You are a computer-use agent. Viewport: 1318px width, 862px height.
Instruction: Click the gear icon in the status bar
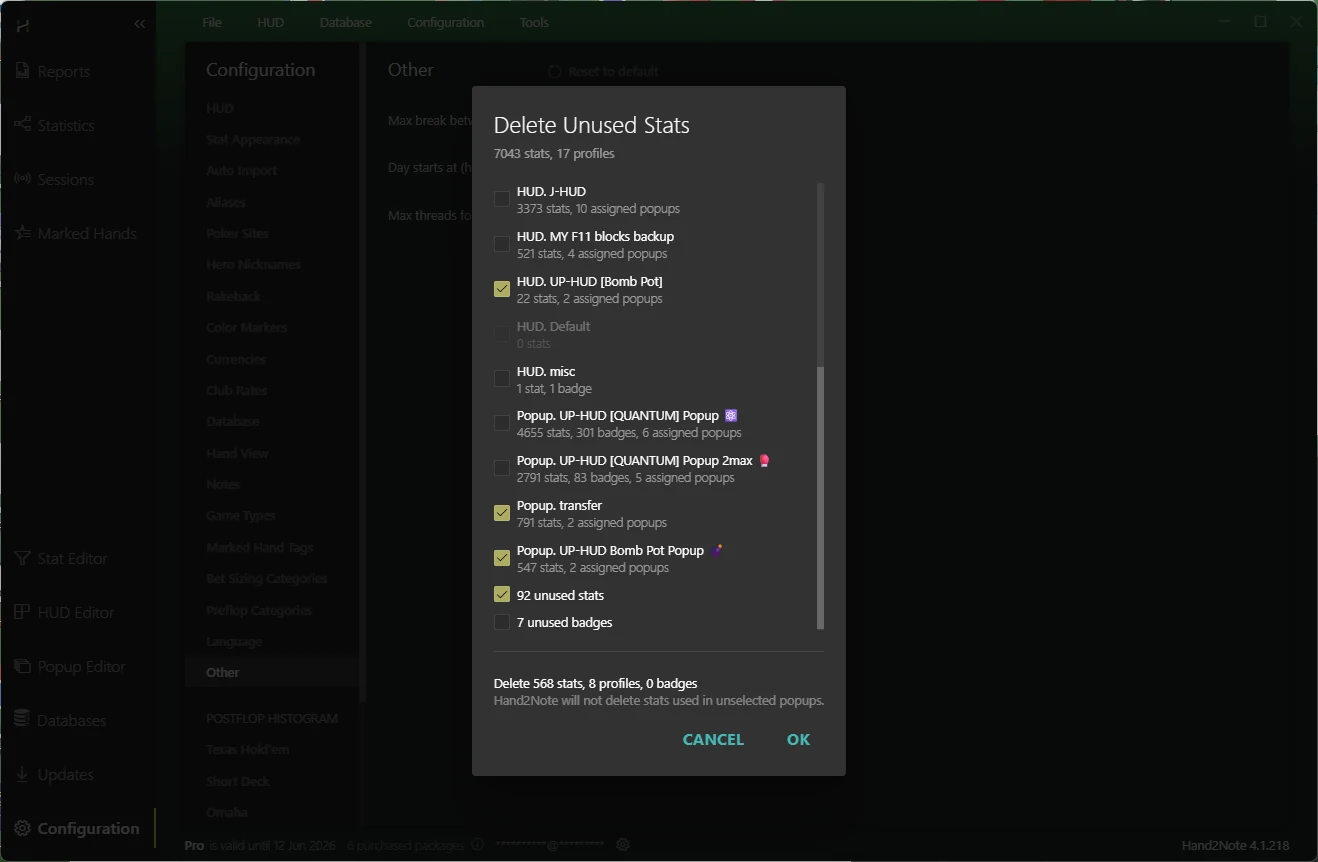(x=623, y=845)
